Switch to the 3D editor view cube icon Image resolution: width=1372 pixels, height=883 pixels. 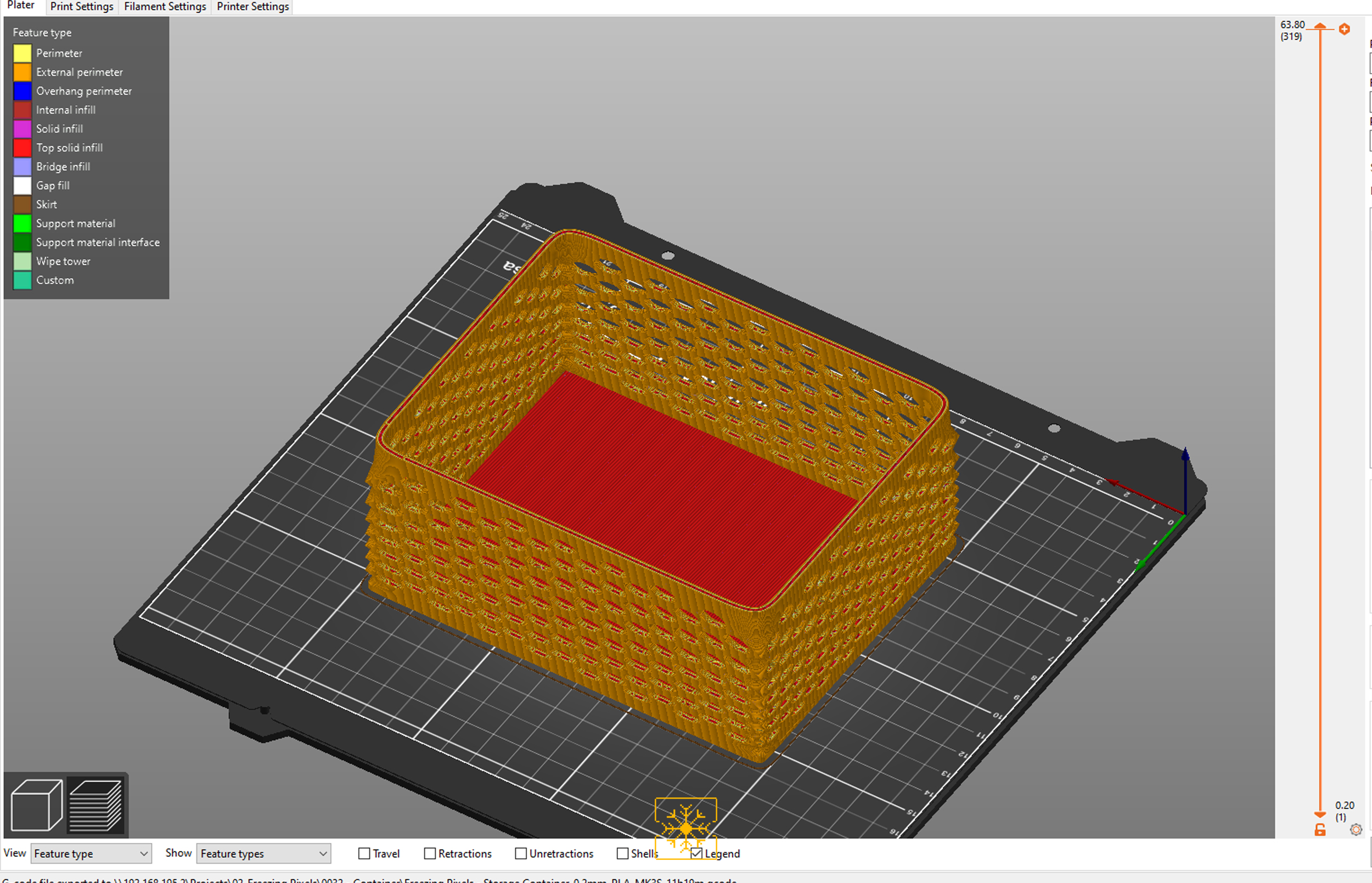pyautogui.click(x=37, y=805)
